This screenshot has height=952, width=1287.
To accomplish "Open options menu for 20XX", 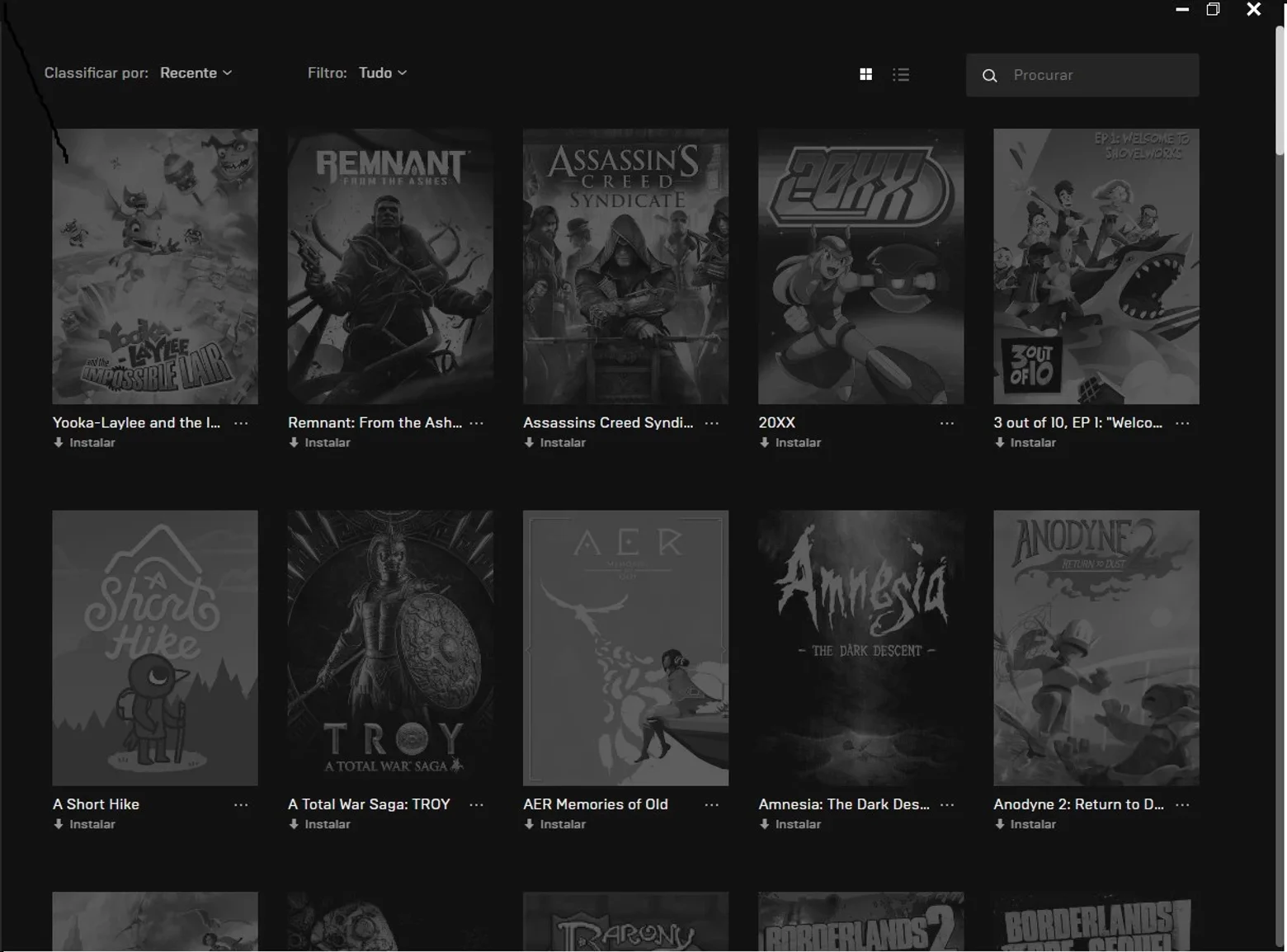I will pos(947,423).
